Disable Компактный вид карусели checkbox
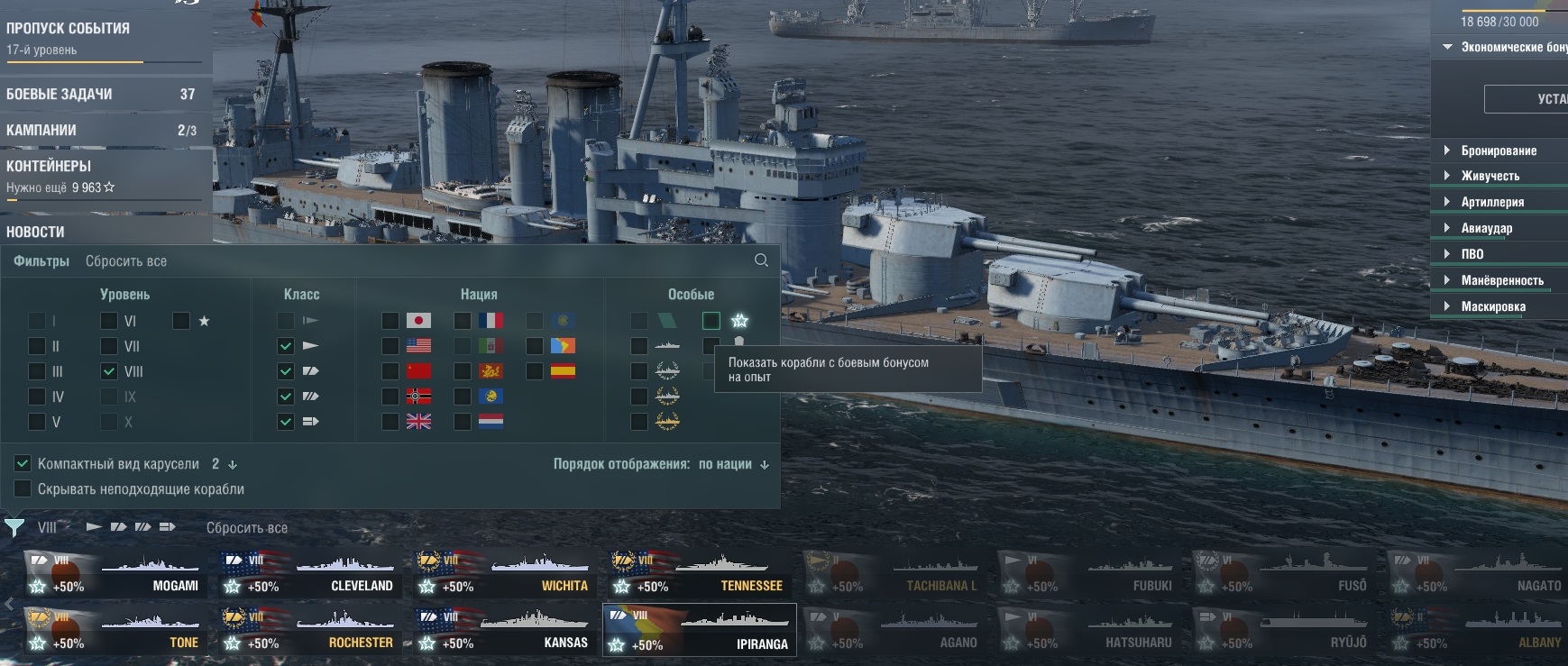Image resolution: width=1568 pixels, height=666 pixels. point(23,464)
